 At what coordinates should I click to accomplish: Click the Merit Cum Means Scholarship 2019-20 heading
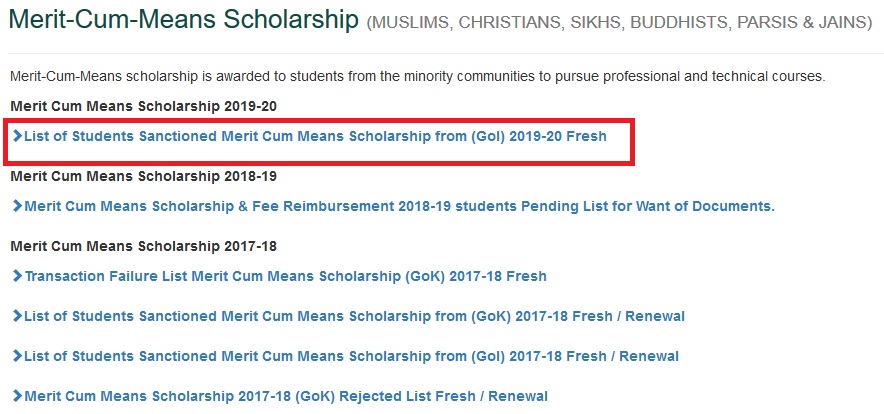point(144,106)
